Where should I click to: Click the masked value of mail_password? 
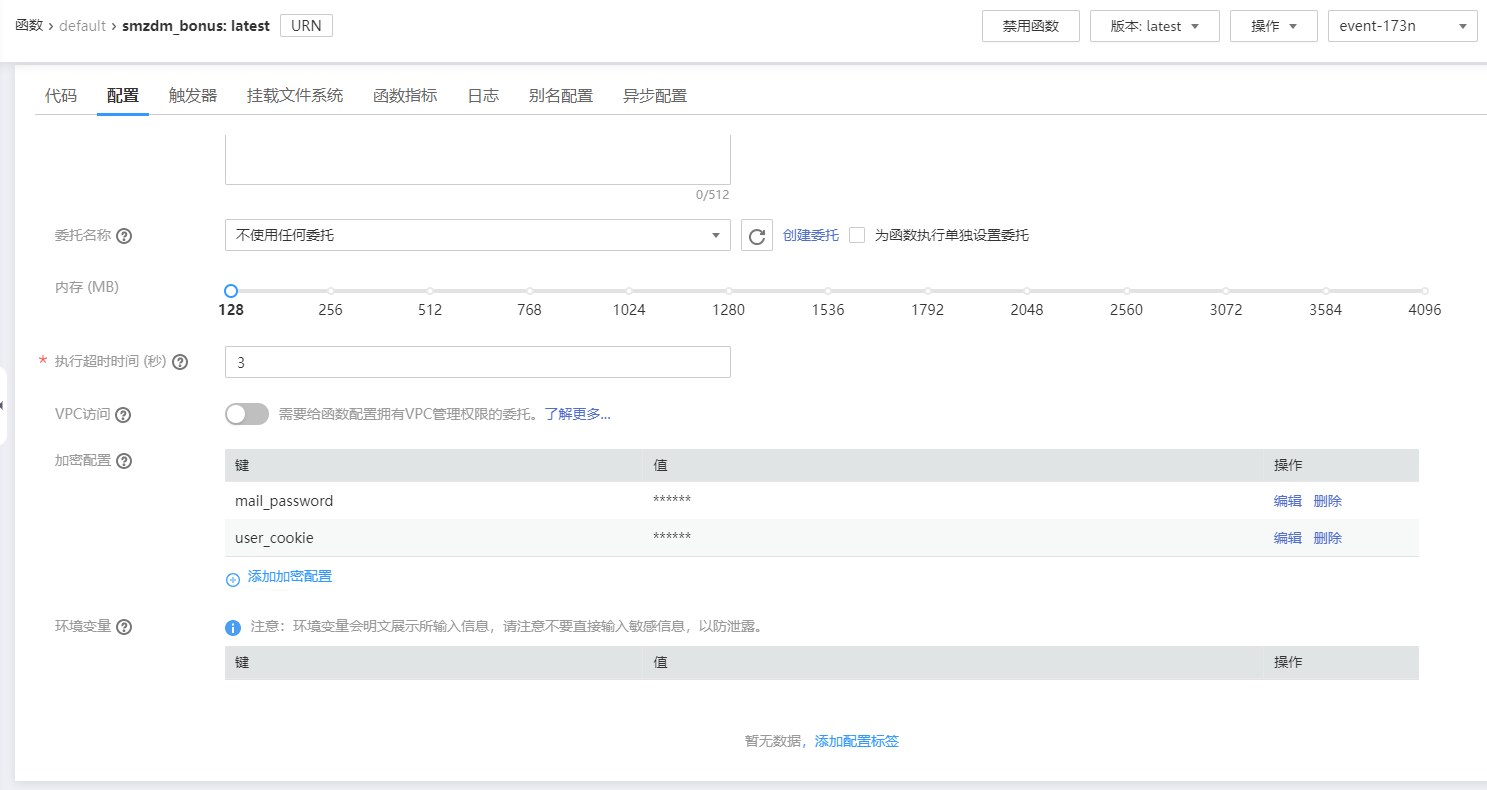(x=672, y=501)
